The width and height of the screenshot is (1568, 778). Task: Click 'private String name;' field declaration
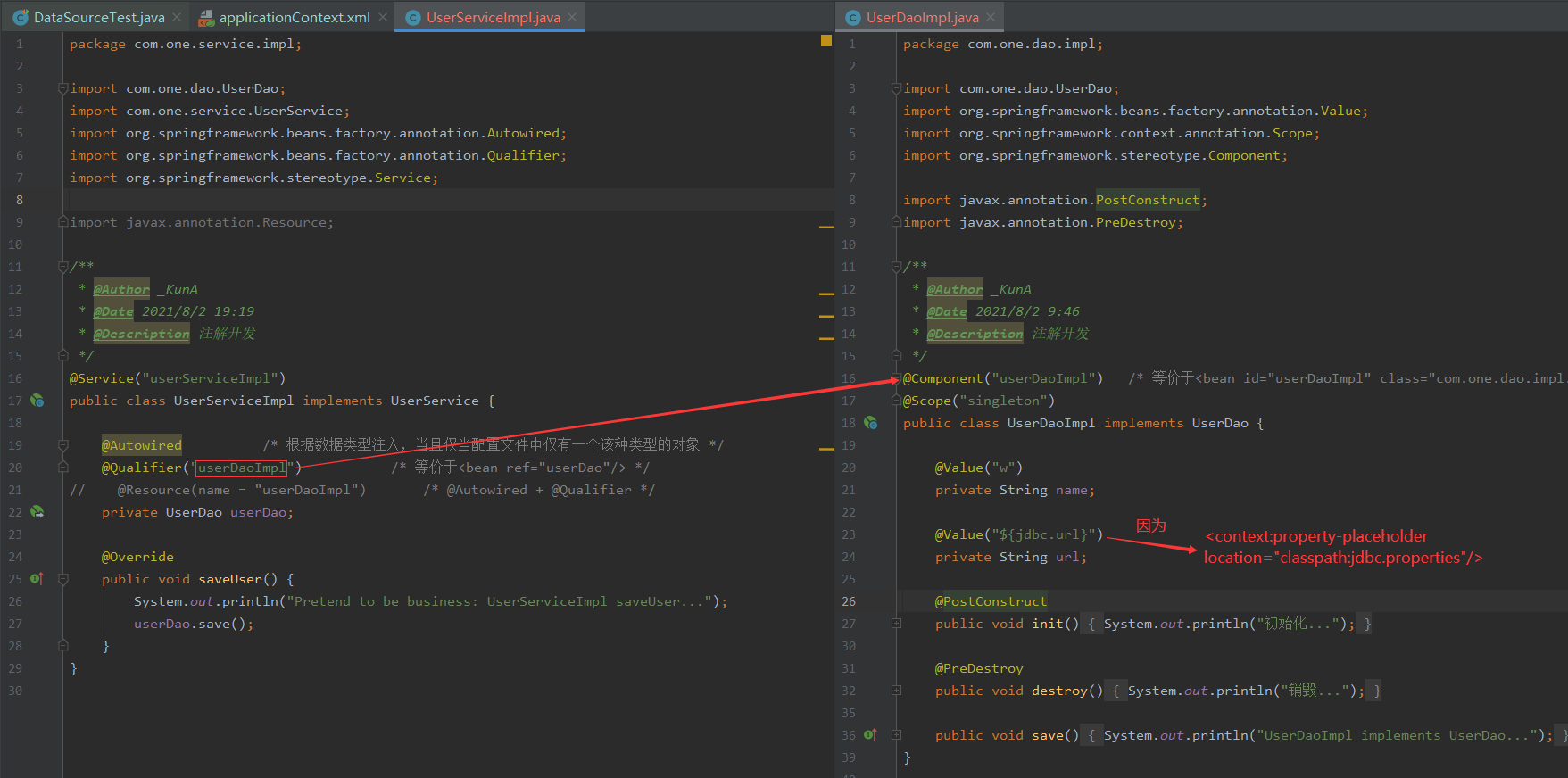(1015, 490)
